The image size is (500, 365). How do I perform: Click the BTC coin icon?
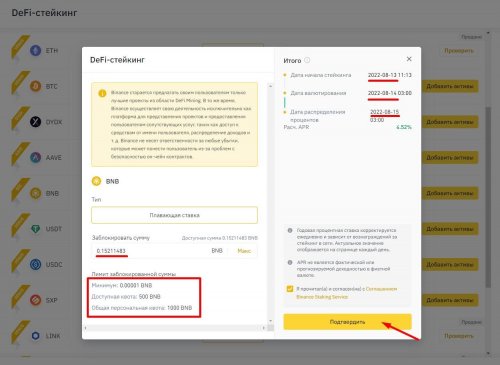pos(35,86)
